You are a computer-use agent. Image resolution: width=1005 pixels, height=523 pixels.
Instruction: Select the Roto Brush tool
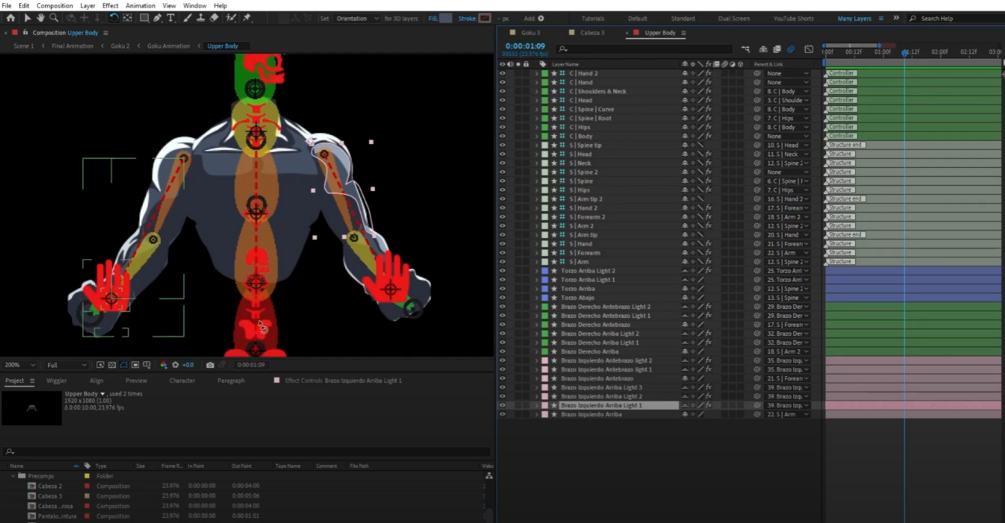[x=231, y=19]
